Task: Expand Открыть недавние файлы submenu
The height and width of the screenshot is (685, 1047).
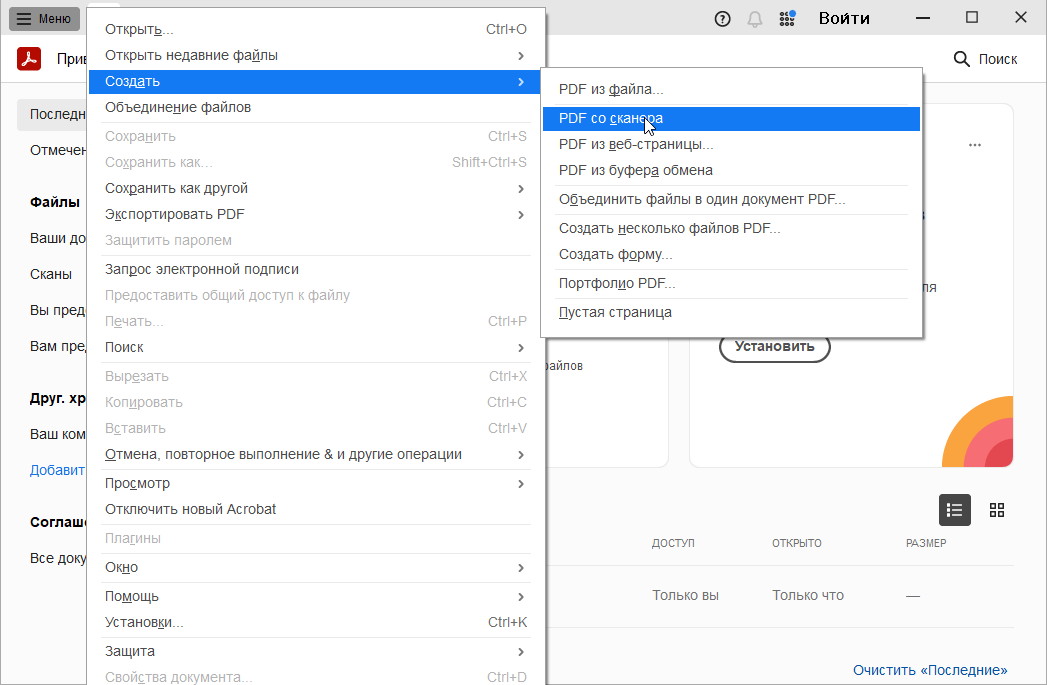Action: [316, 55]
